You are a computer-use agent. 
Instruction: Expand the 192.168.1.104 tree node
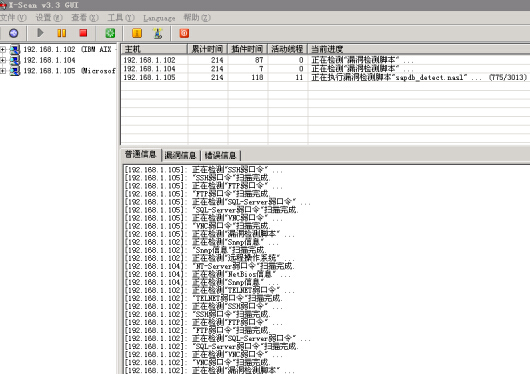(3, 60)
